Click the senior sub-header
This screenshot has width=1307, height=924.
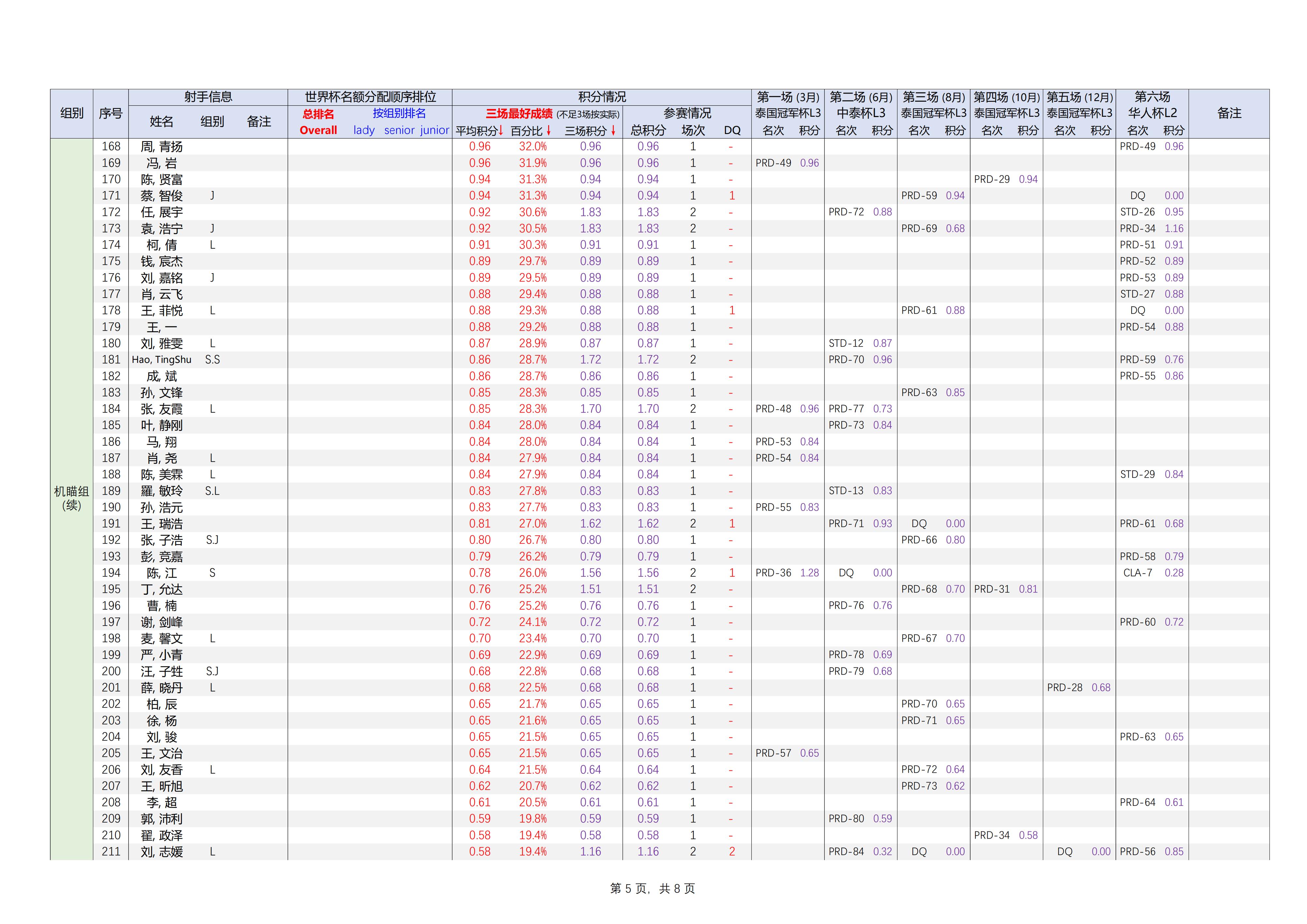(399, 130)
